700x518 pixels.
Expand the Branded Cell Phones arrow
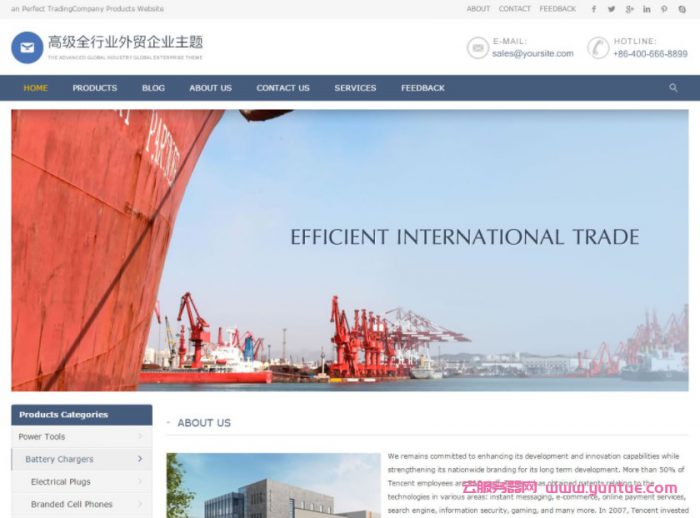[139, 504]
